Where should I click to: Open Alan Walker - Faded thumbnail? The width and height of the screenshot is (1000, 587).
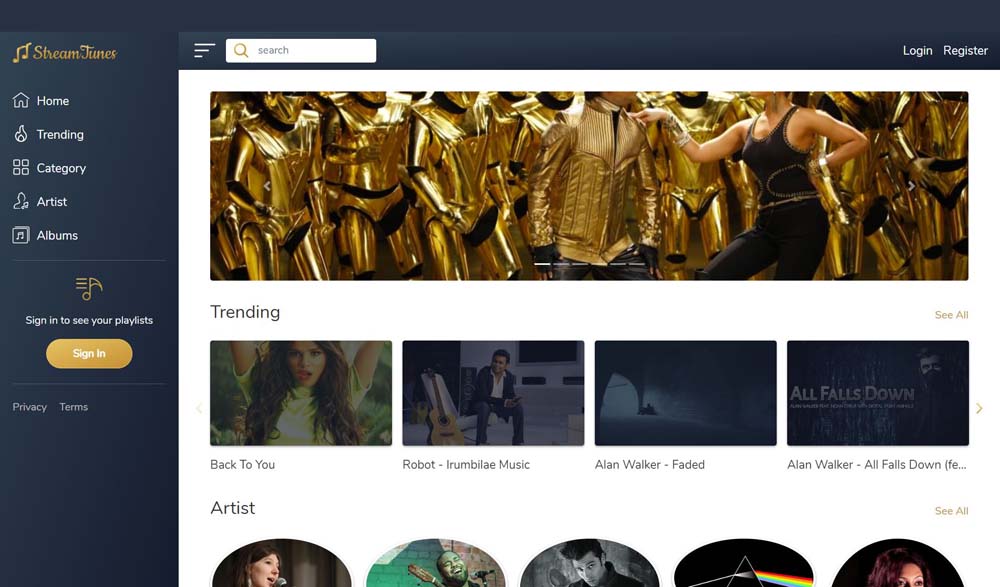click(x=686, y=393)
